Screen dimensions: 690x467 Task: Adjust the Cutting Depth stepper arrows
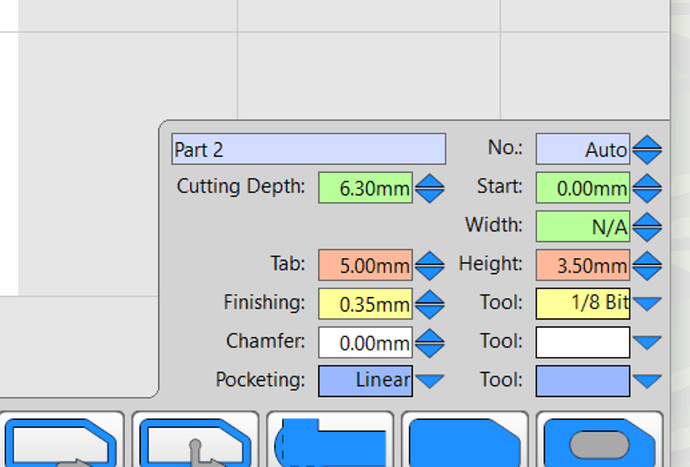click(x=430, y=188)
